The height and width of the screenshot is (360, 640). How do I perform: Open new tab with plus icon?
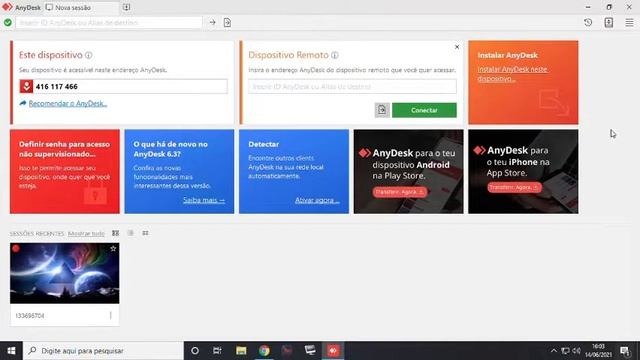126,7
